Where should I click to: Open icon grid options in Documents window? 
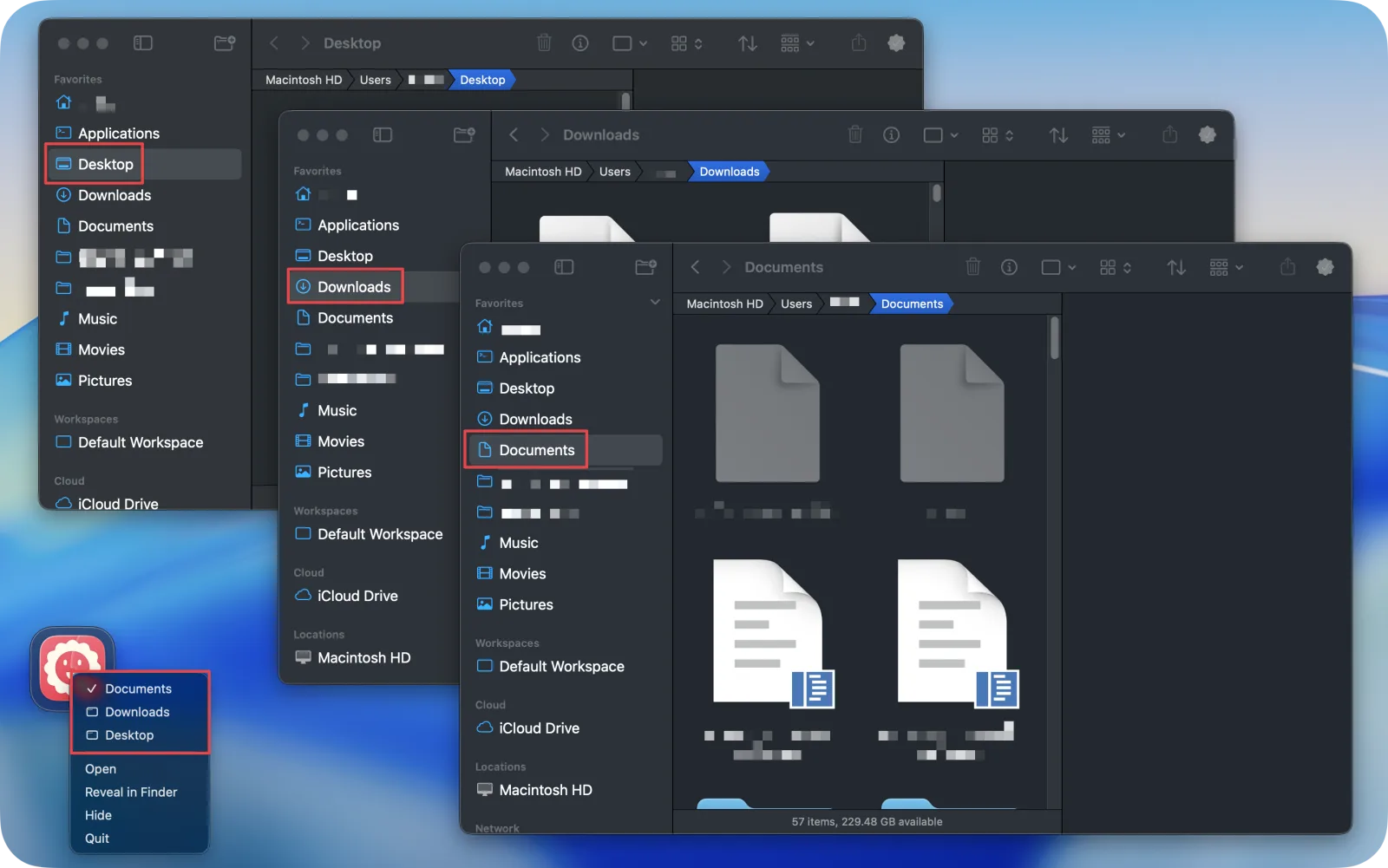[1116, 267]
